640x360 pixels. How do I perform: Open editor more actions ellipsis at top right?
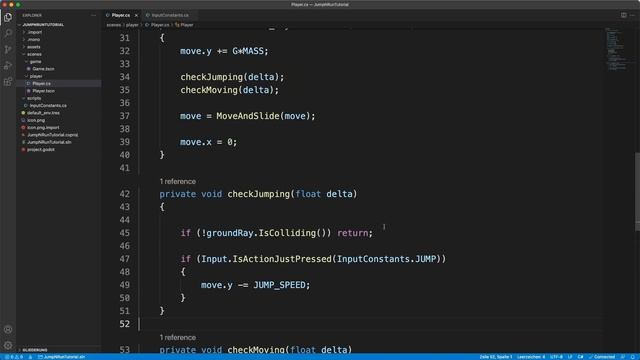(632, 15)
